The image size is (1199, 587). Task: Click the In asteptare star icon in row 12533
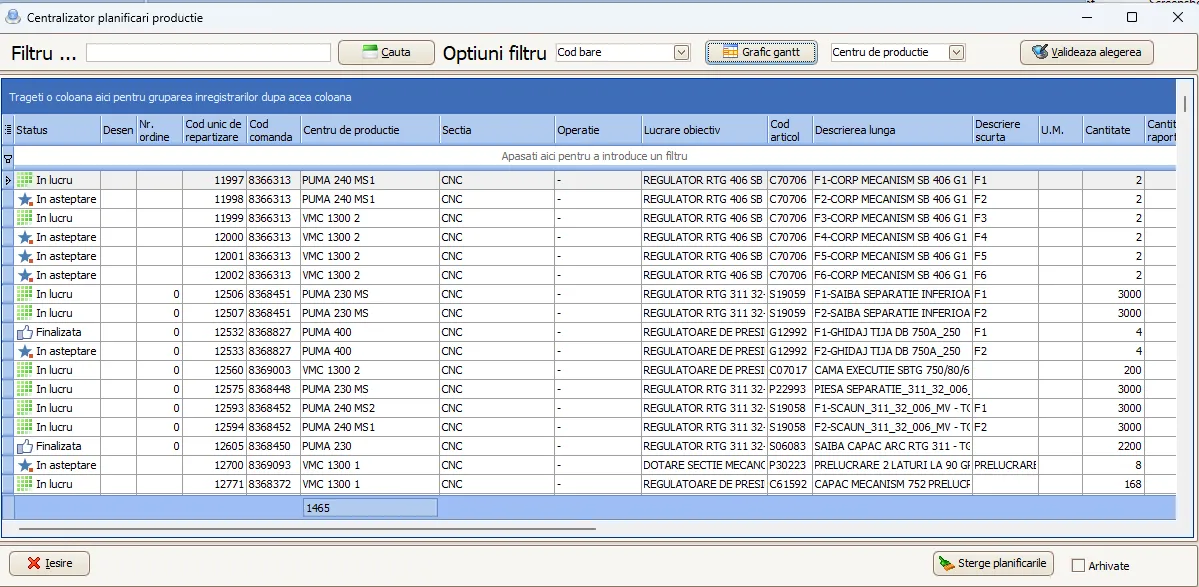25,351
